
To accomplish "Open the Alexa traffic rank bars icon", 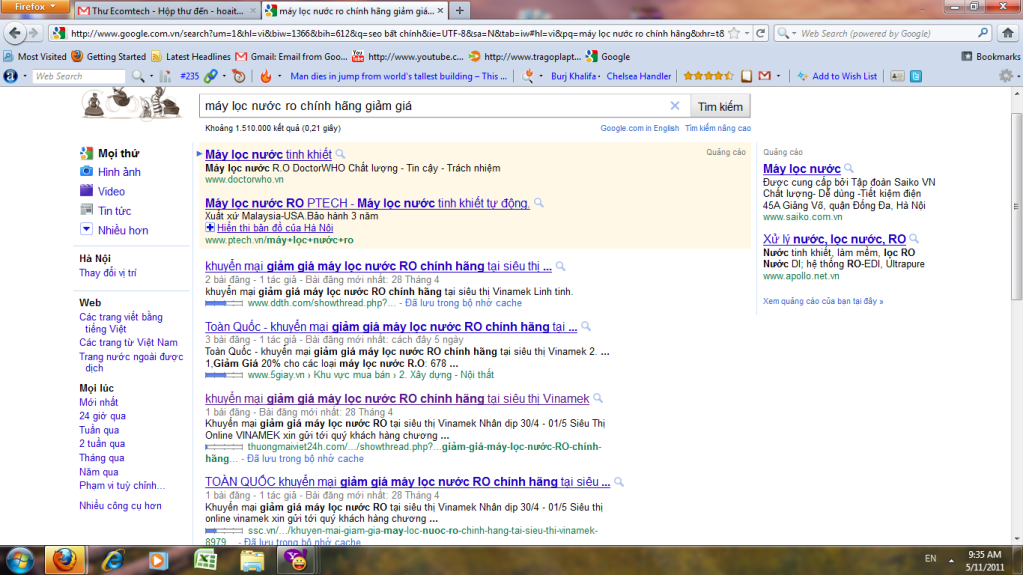I will 166,76.
